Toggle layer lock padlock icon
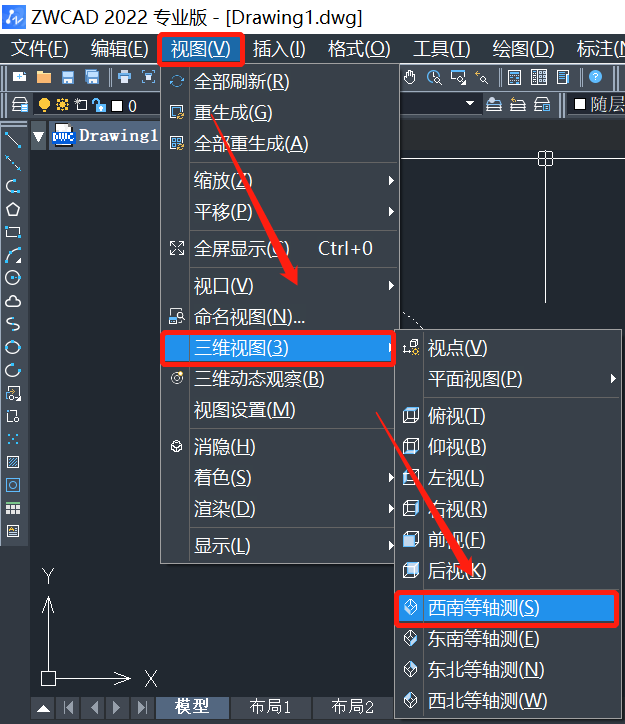The image size is (625, 724). click(x=98, y=105)
